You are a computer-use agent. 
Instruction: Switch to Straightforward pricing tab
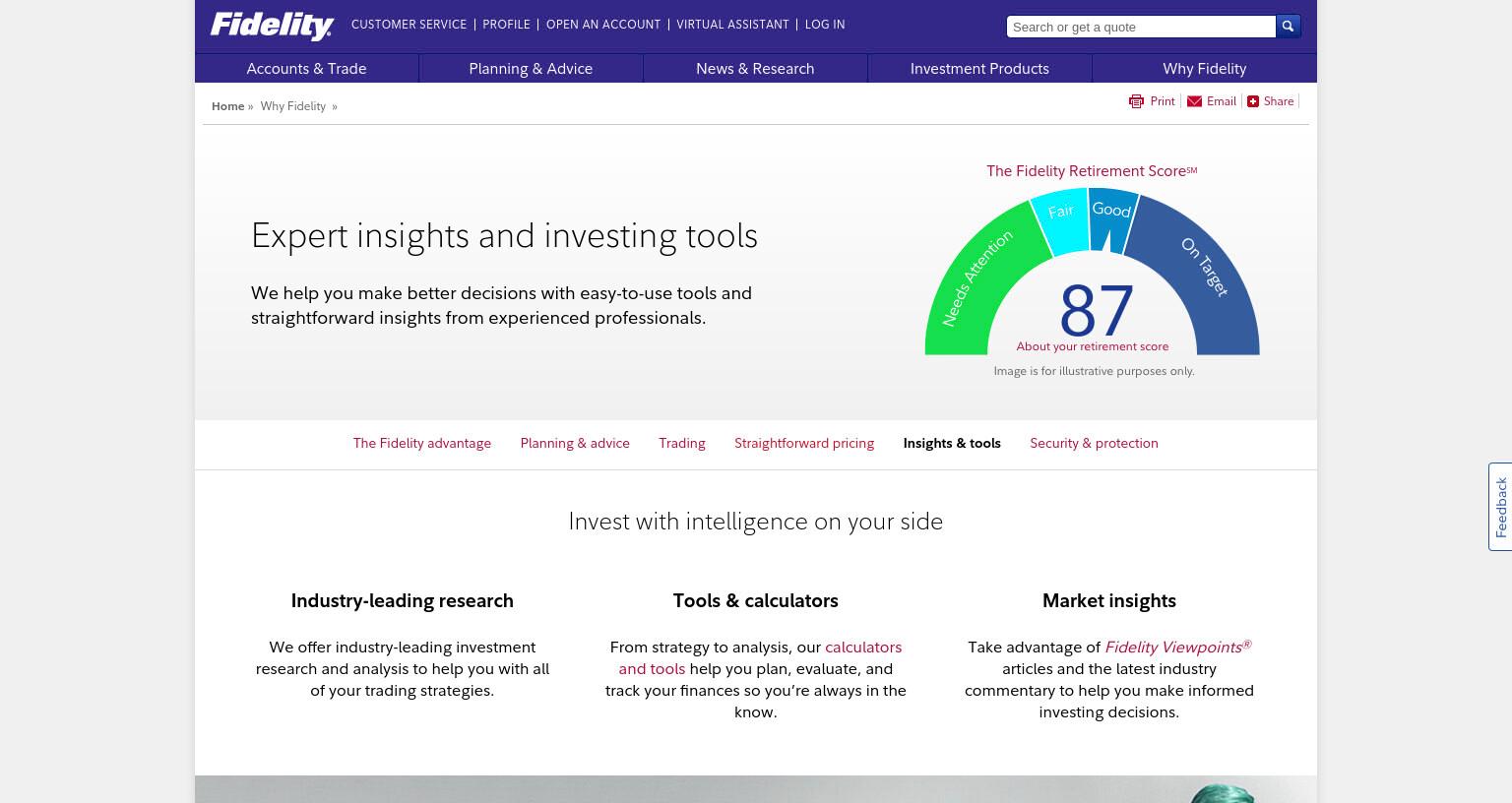pos(804,444)
